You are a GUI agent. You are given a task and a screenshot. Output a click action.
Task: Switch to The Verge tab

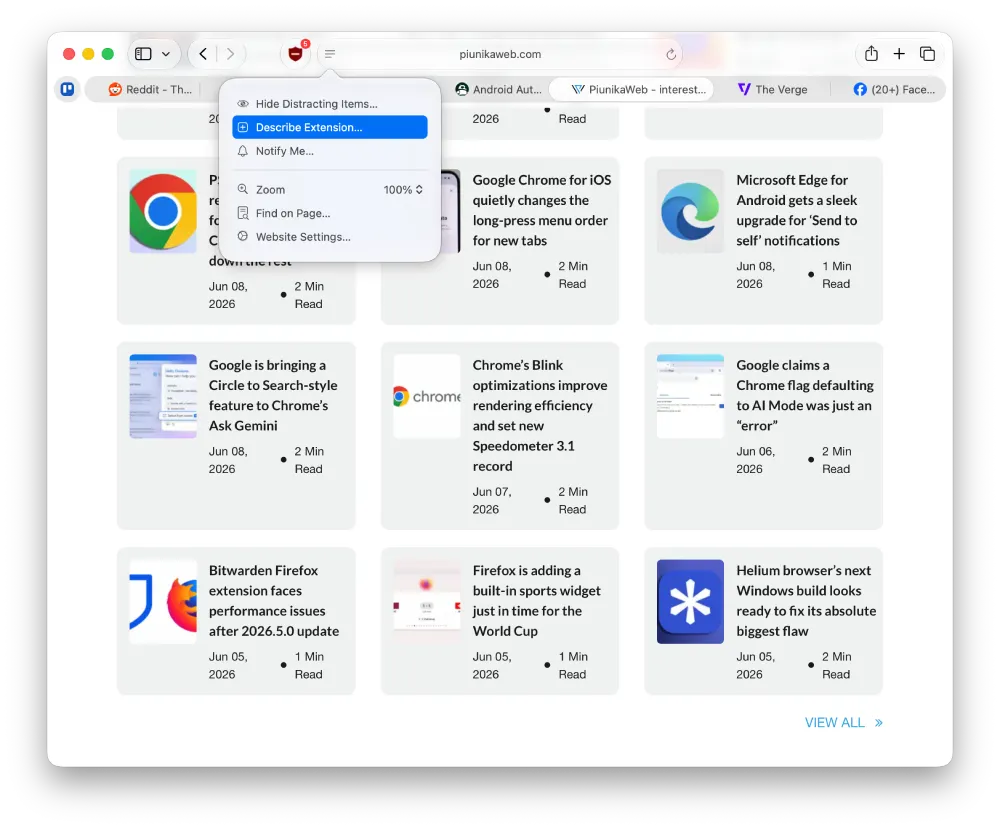tap(772, 89)
